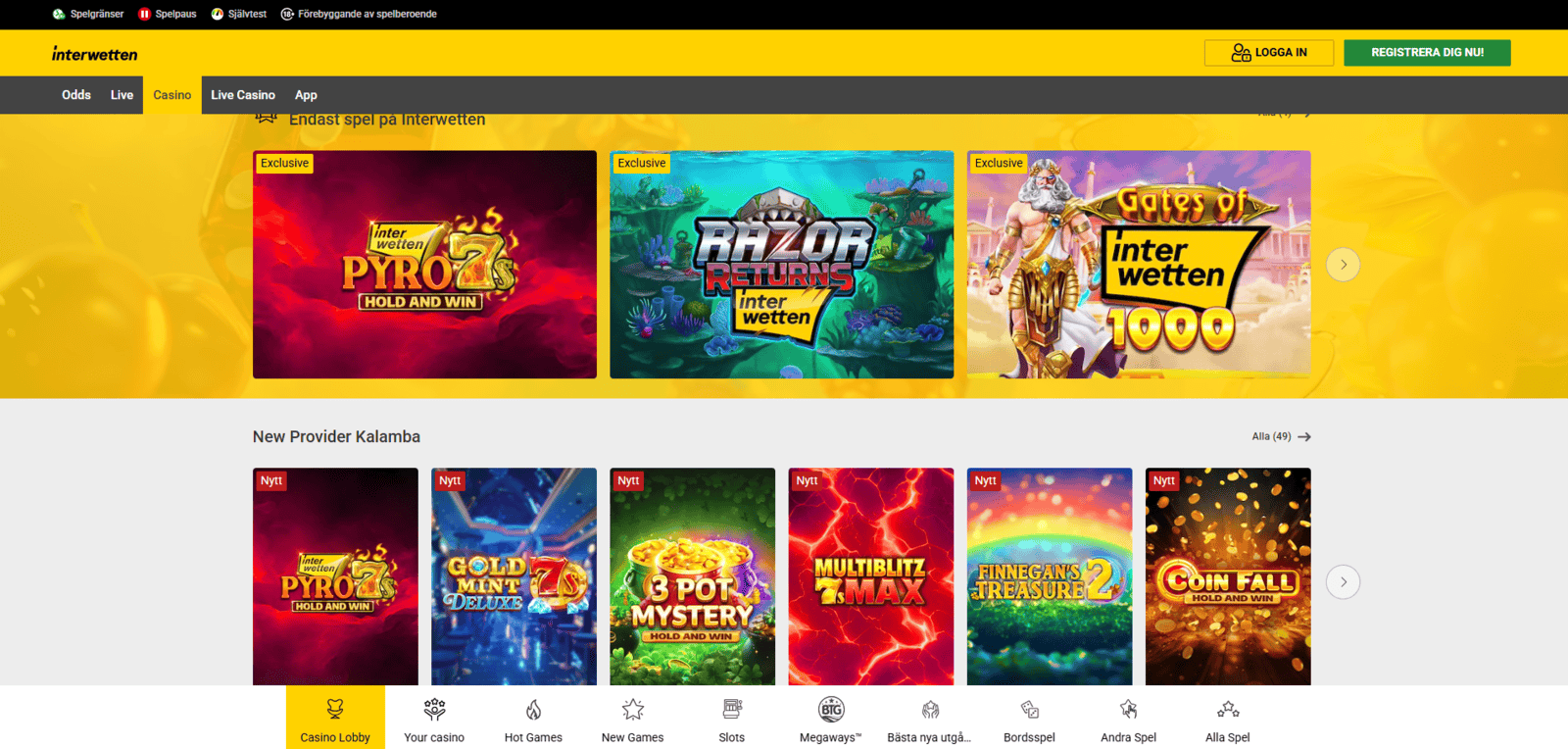Go to the Odds tab
1568x749 pixels.
[76, 95]
